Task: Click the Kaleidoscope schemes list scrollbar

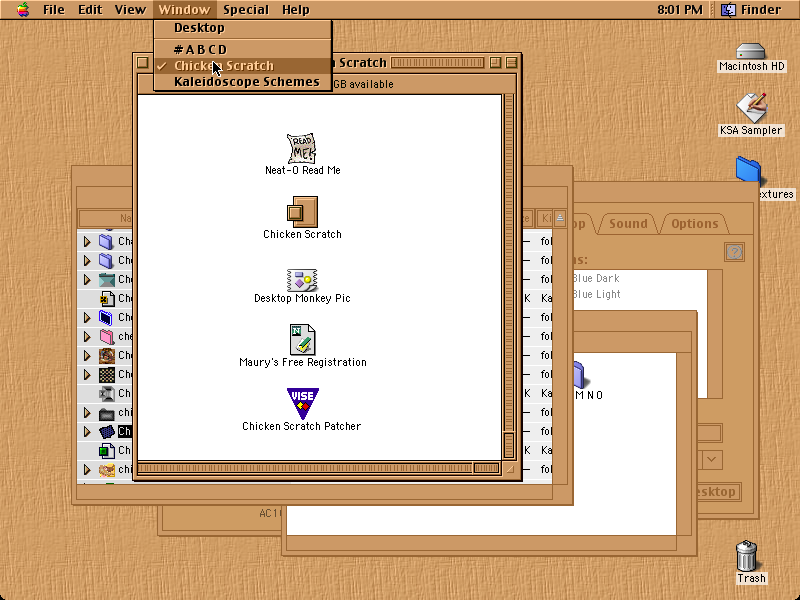Action: tap(715, 334)
